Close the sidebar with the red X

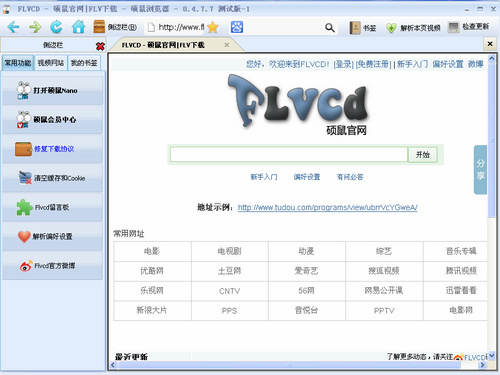click(x=100, y=46)
